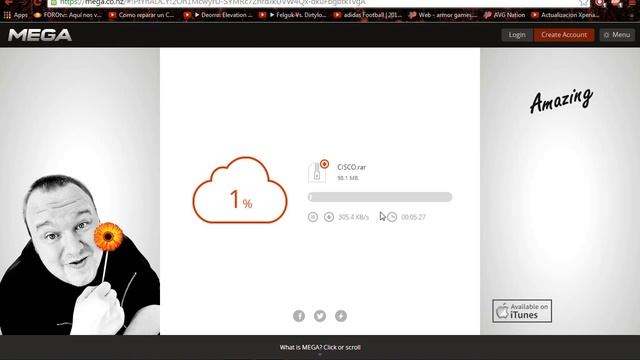The image size is (640, 360).
Task: Open the AVG Nation bookmark
Action: pyautogui.click(x=504, y=15)
